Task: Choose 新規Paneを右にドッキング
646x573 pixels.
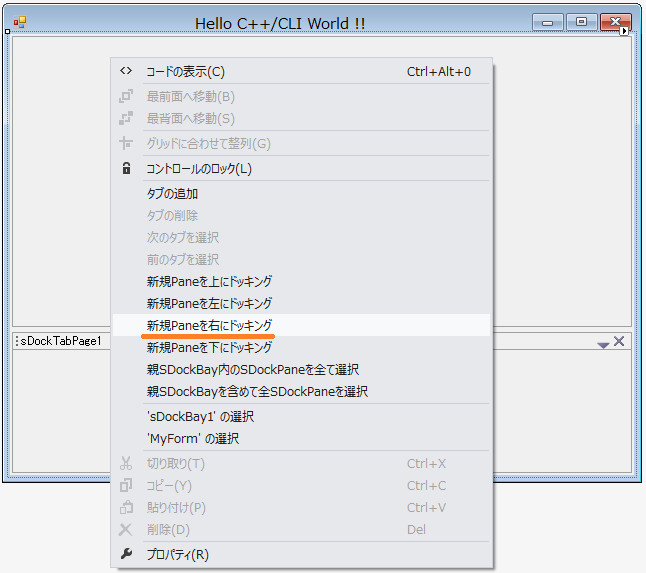Action: [302, 325]
